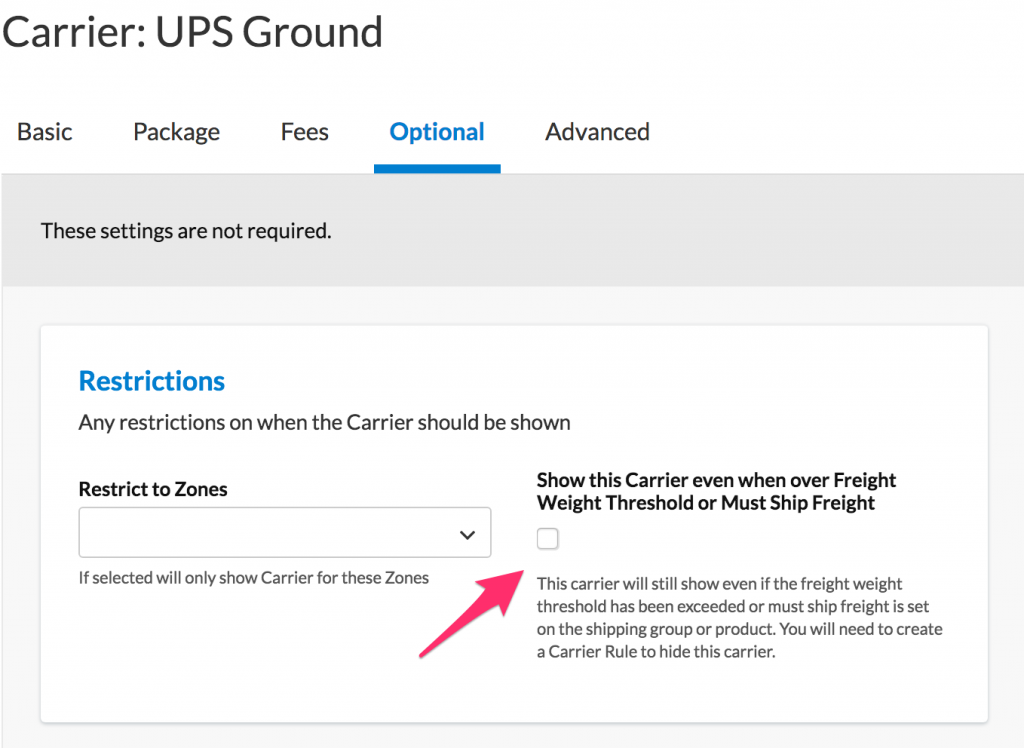The height and width of the screenshot is (748, 1024).
Task: Go to the Fees tab
Action: [x=304, y=132]
